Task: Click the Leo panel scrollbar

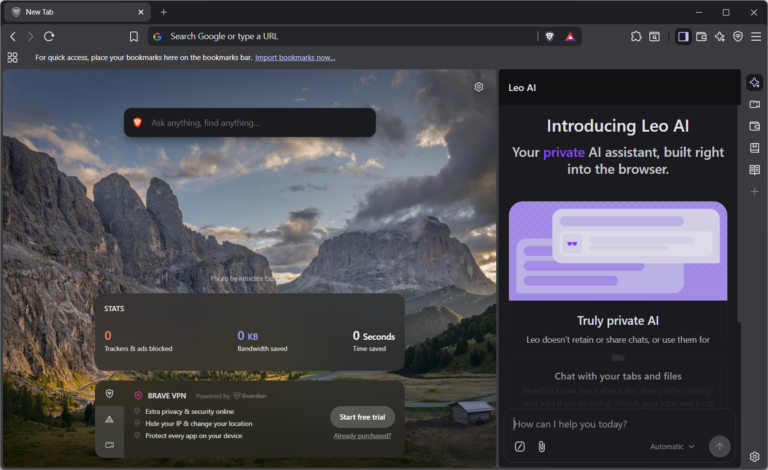Action: pos(739,213)
